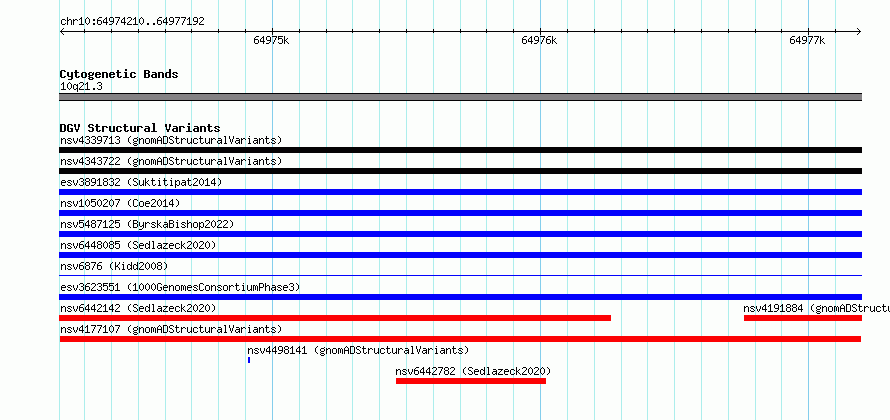Click the ruler's left arrowhead
This screenshot has height=420, width=890.
pyautogui.click(x=62, y=31)
